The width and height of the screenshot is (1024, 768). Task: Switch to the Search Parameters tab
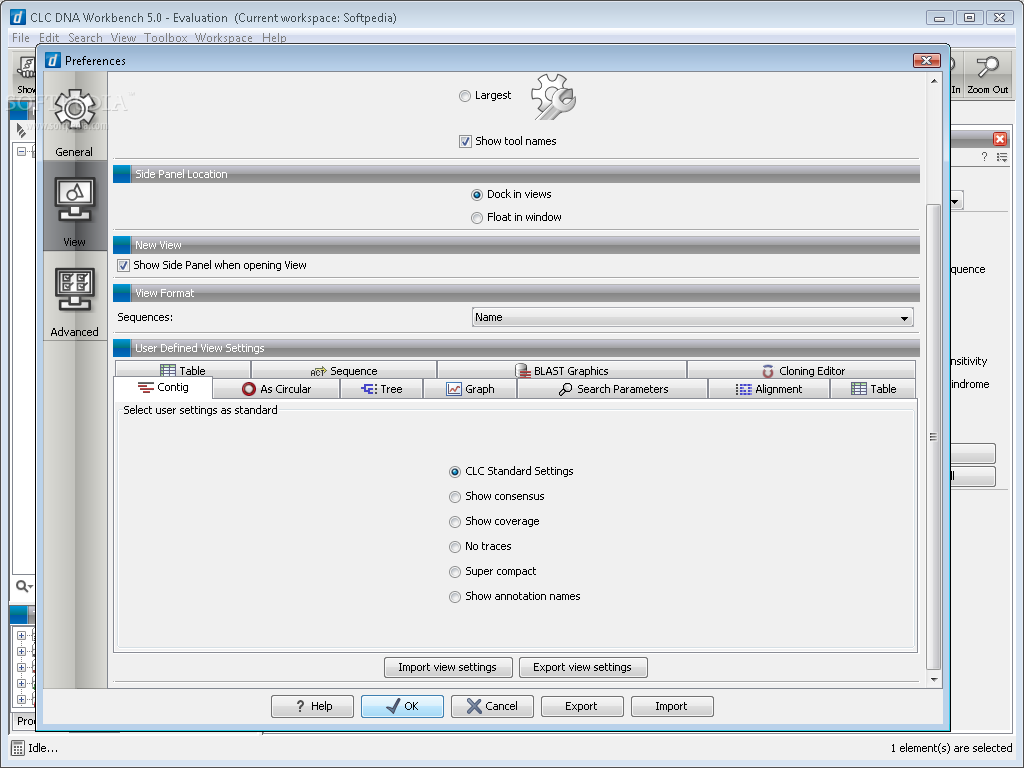click(x=613, y=389)
